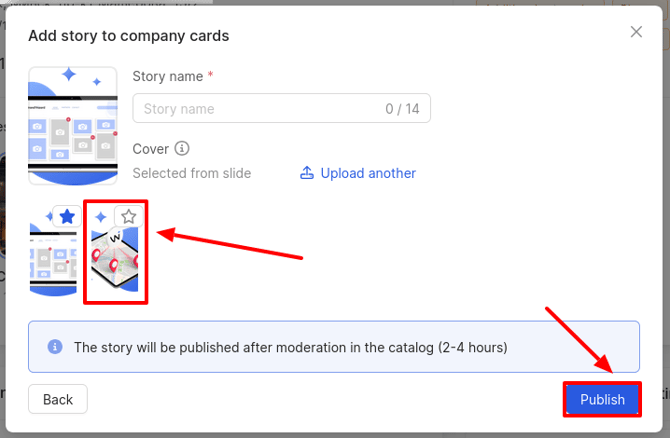Image resolution: width=670 pixels, height=438 pixels.
Task: Click the moderation notice text
Action: coord(290,348)
